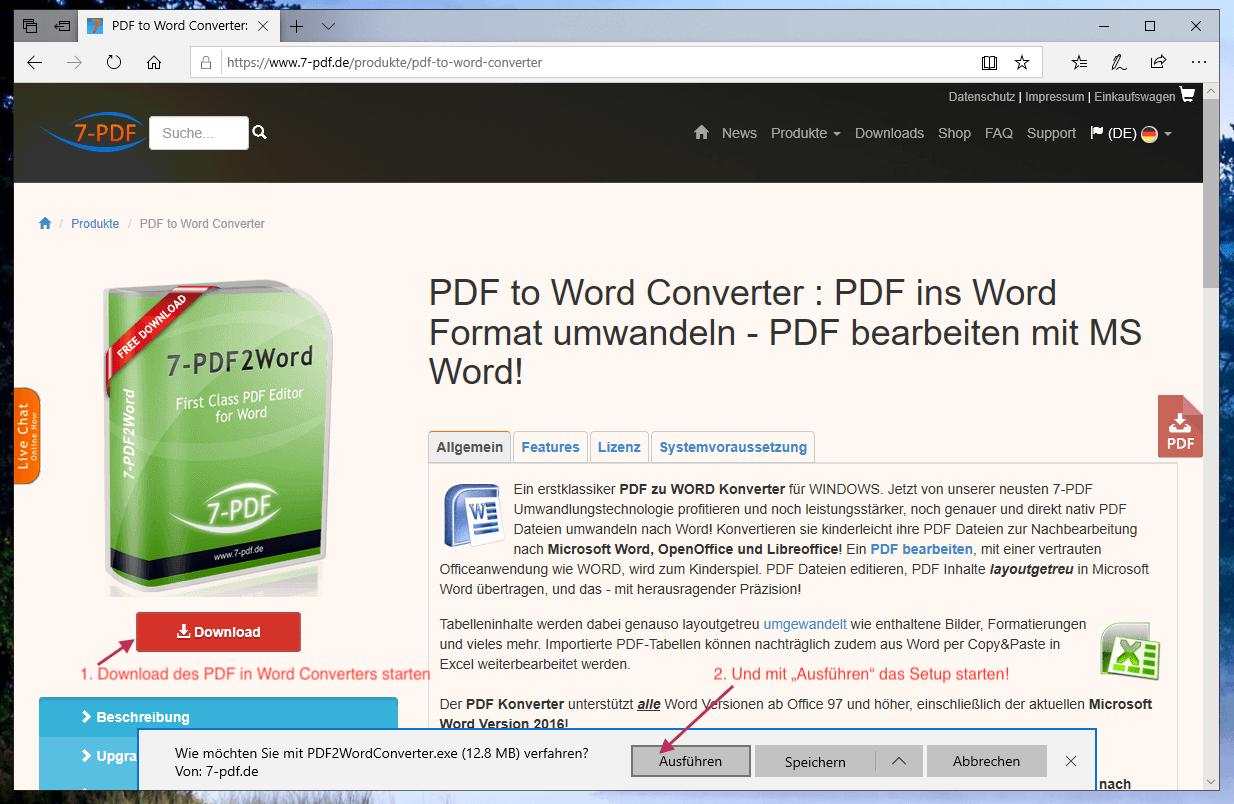This screenshot has height=804, width=1234.
Task: Click the green Excel icon
Action: pyautogui.click(x=1129, y=650)
